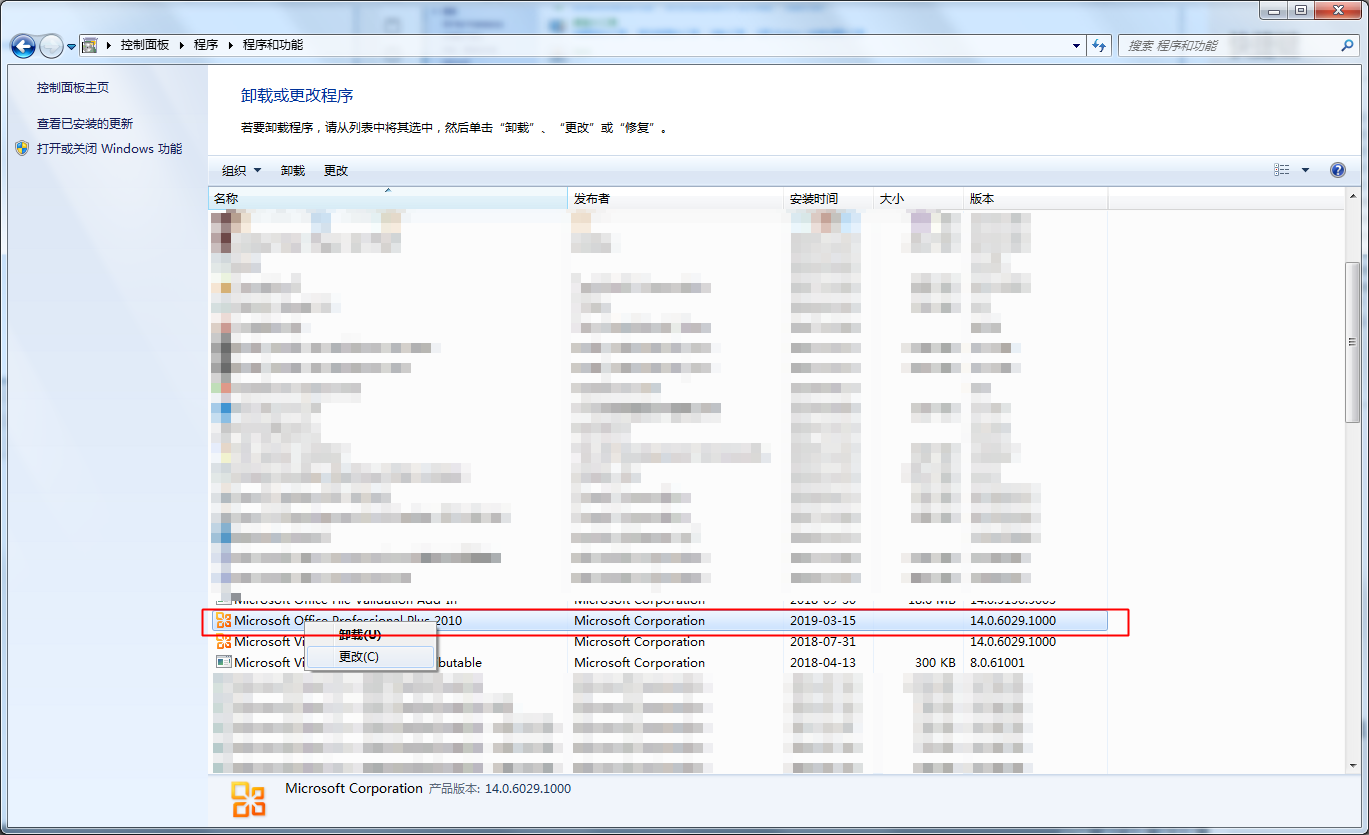1369x835 pixels.
Task: Click the scrollbar up arrow
Action: [x=1352, y=198]
